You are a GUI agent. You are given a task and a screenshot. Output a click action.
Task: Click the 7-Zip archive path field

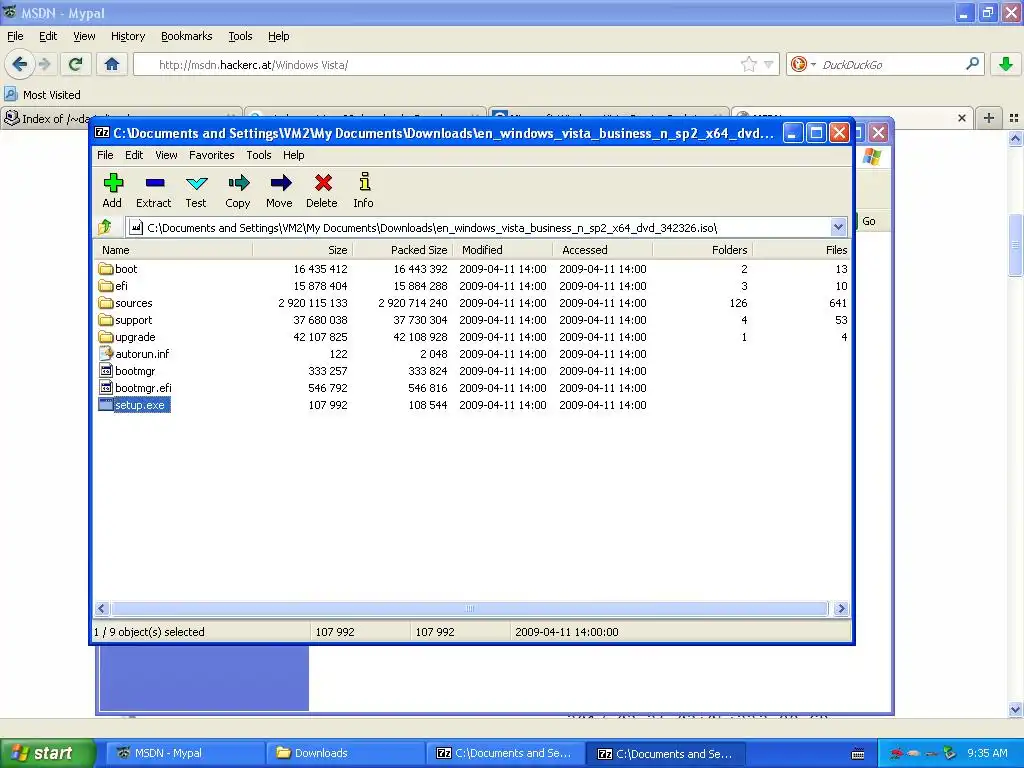[487, 227]
